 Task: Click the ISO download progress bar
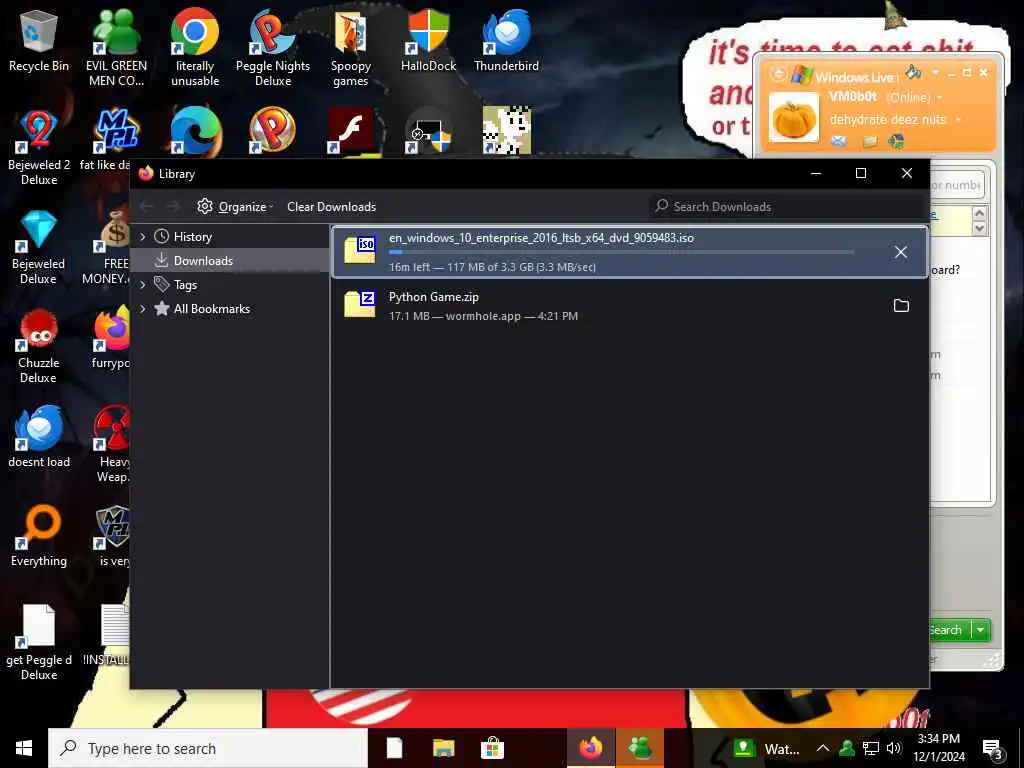click(x=621, y=252)
